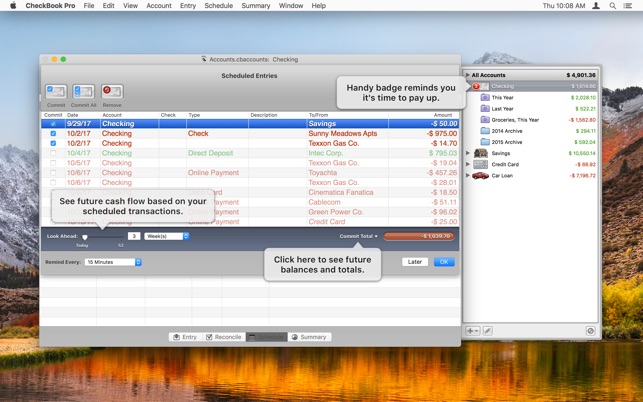Screen dimensions: 643x402
Task: Check commit for 10/5/17 Texxon Gas entry
Action: [x=53, y=163]
